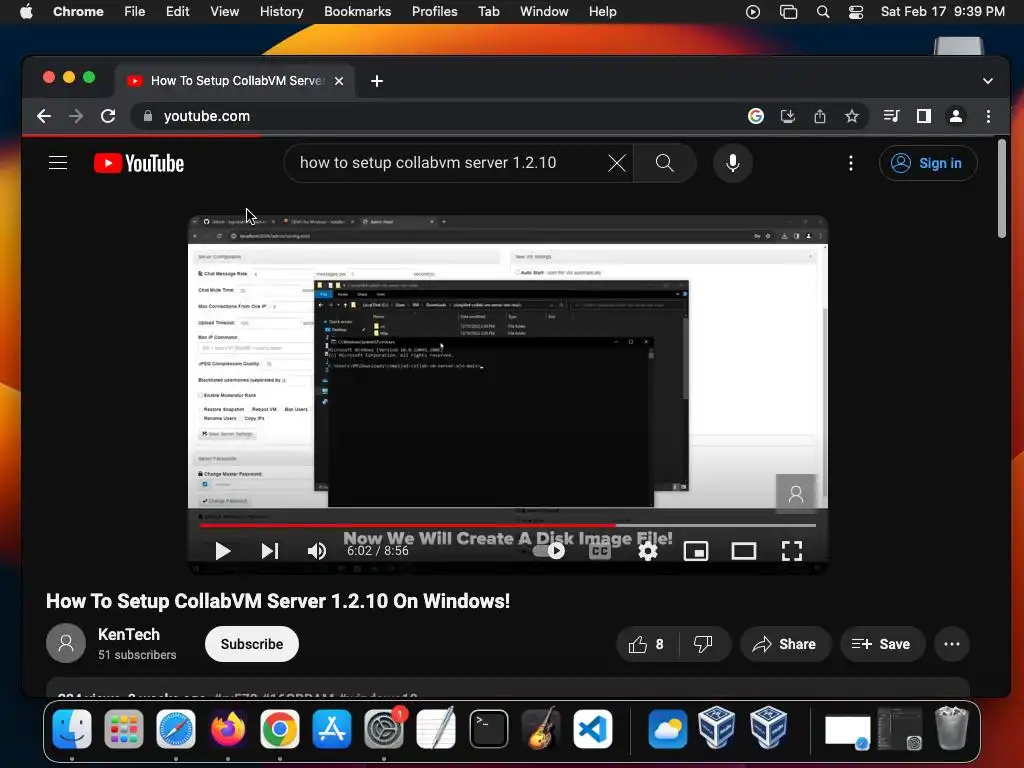
Task: Submit search with the magnifier button
Action: [x=664, y=163]
